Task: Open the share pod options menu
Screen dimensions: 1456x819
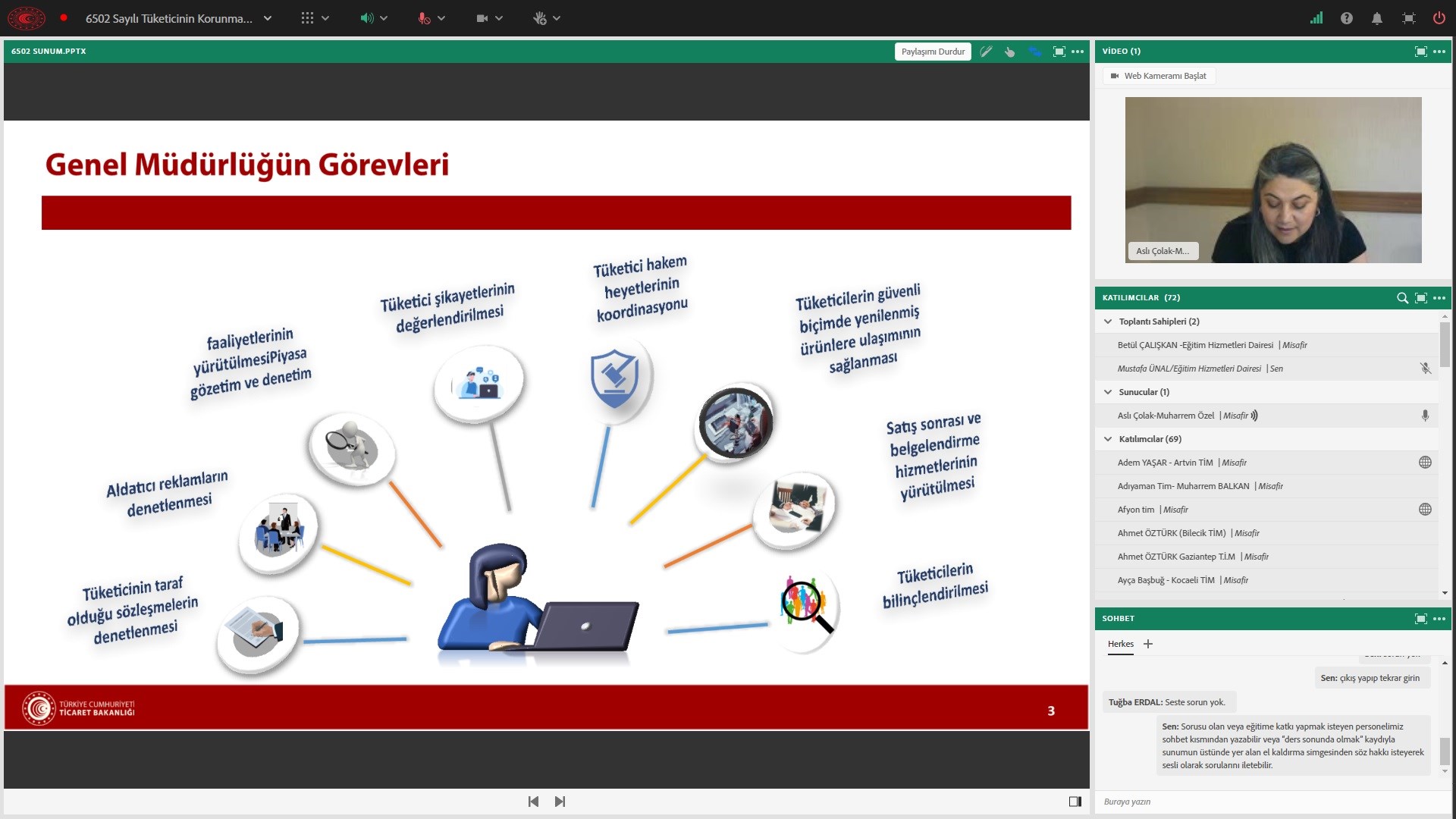Action: tap(1078, 52)
